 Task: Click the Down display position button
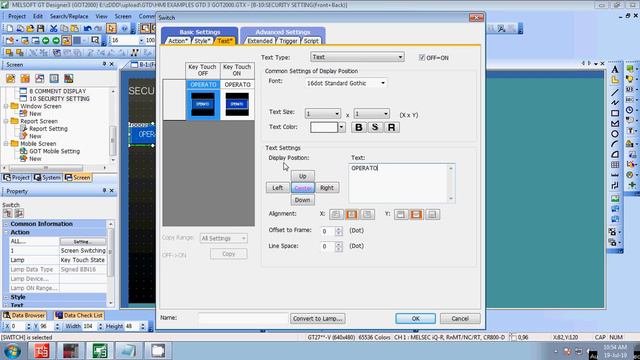(x=302, y=200)
